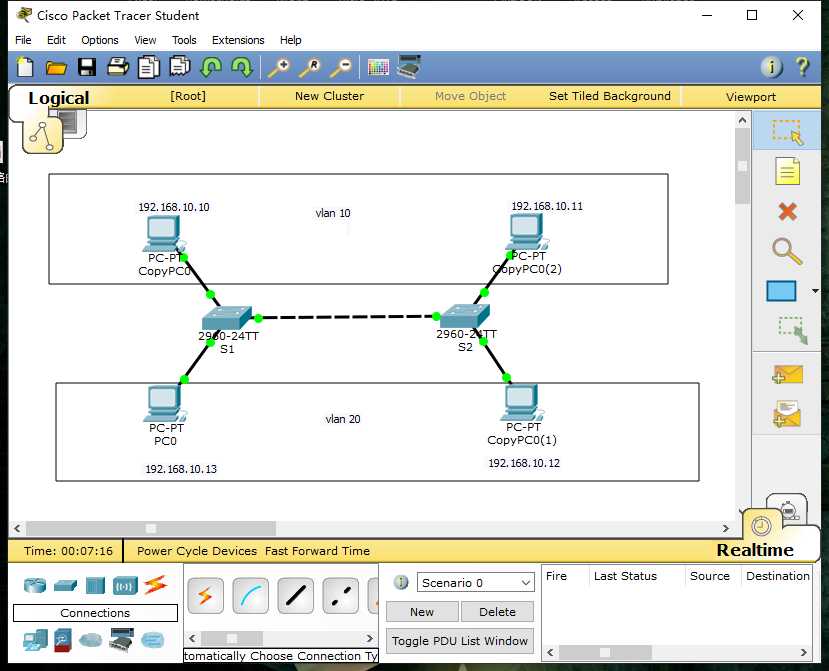Click the Undo green arrow icon
The height and width of the screenshot is (671, 829).
[x=211, y=67]
